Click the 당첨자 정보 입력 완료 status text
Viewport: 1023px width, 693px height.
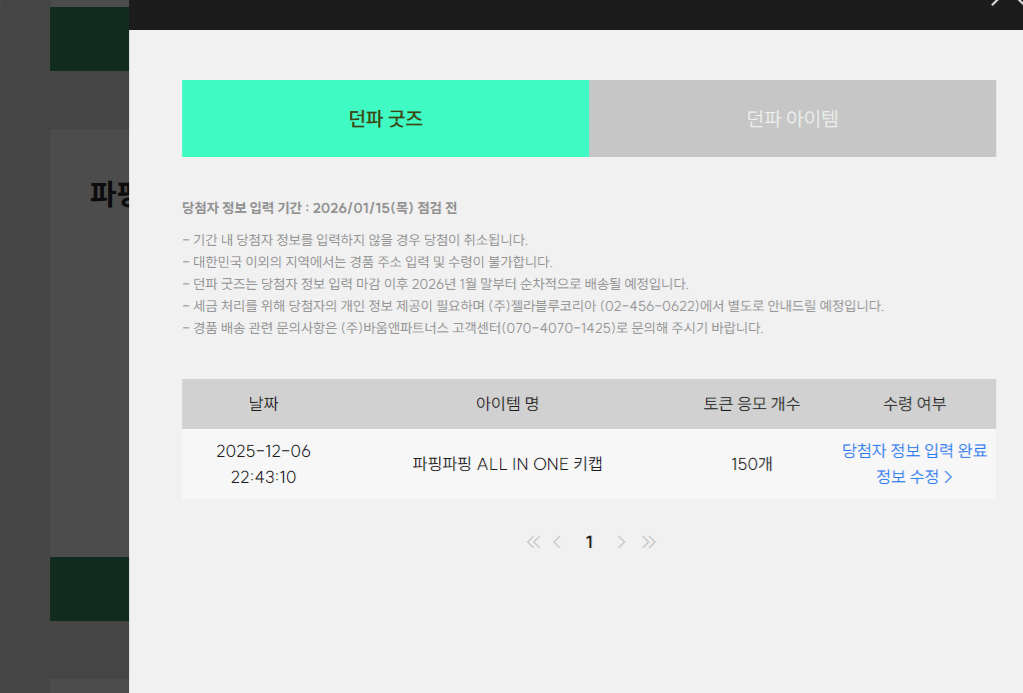pos(914,451)
